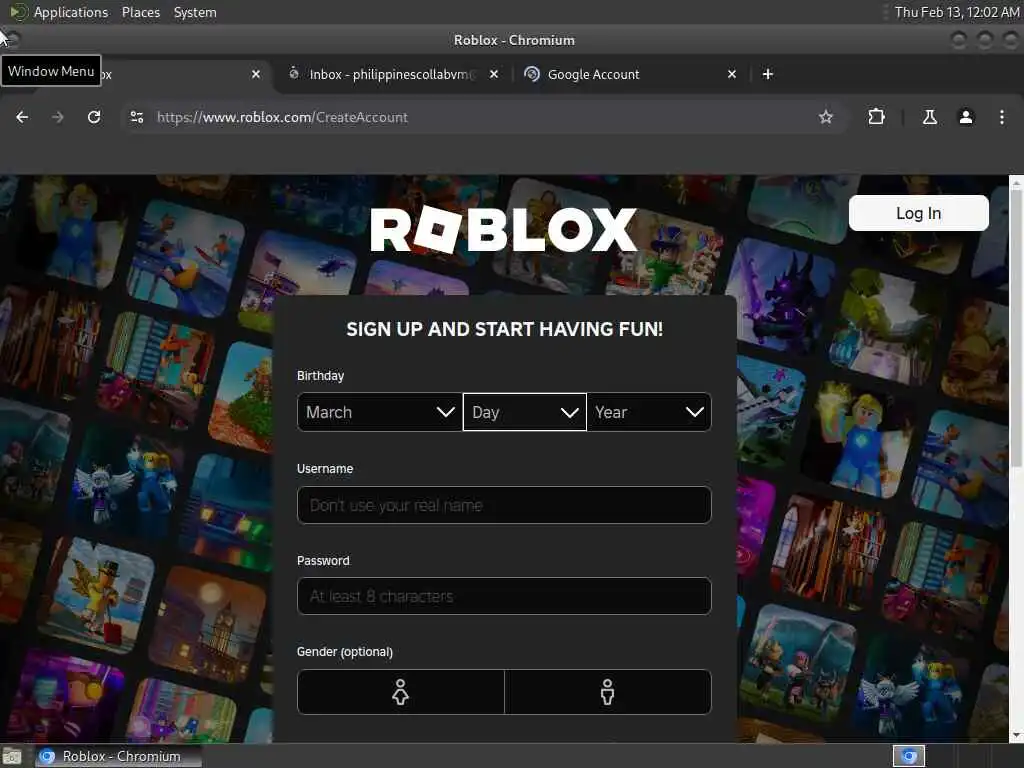Click the Roblox logo

point(504,230)
